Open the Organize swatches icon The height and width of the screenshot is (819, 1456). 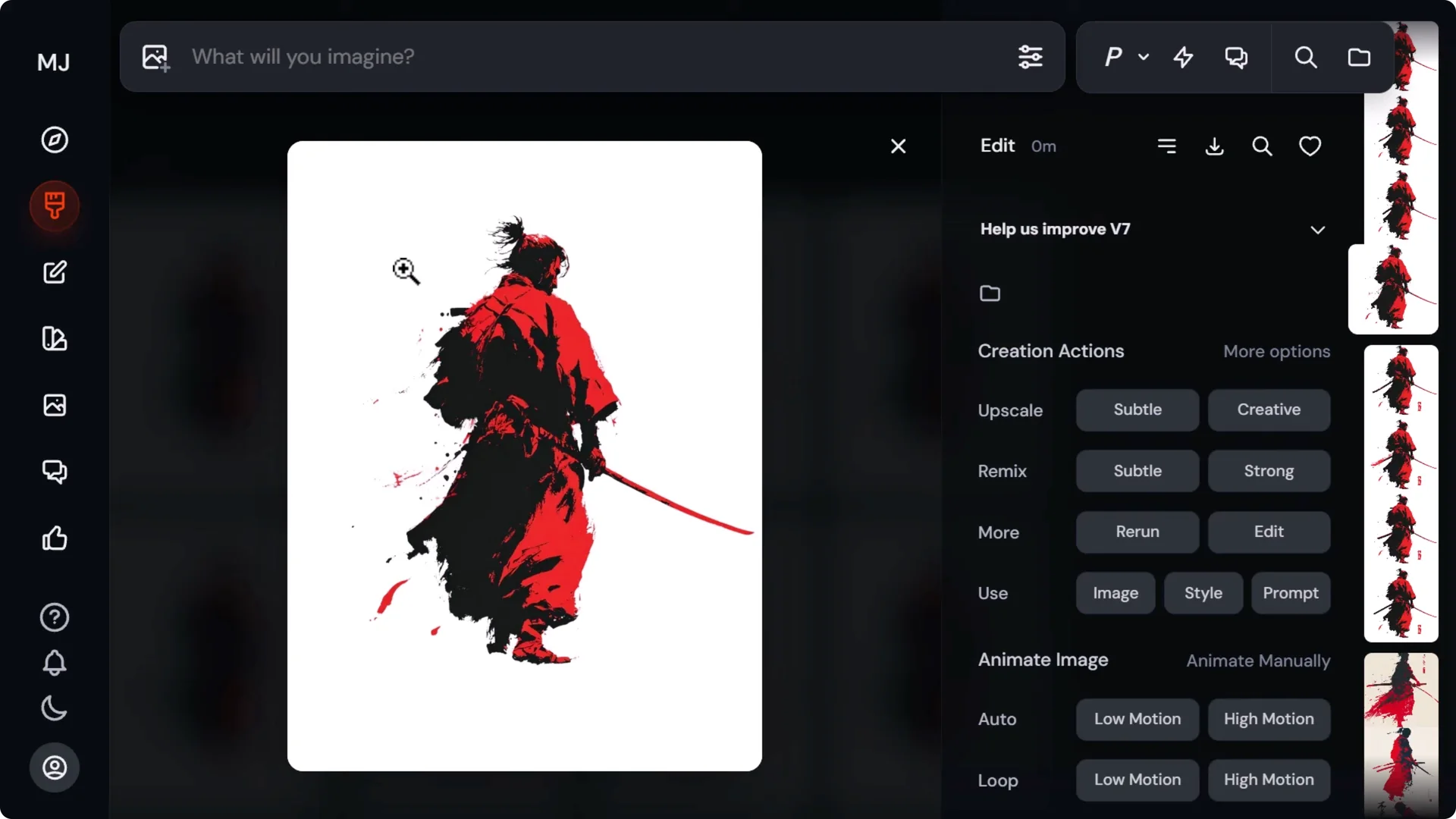click(54, 339)
